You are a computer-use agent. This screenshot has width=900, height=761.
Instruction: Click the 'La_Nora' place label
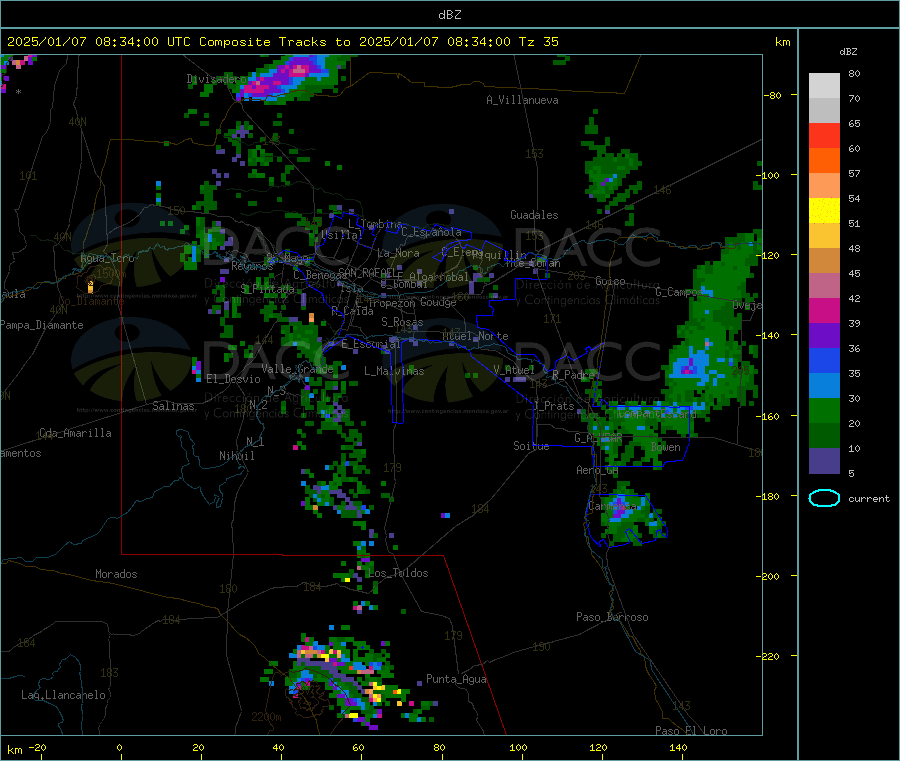tap(398, 253)
